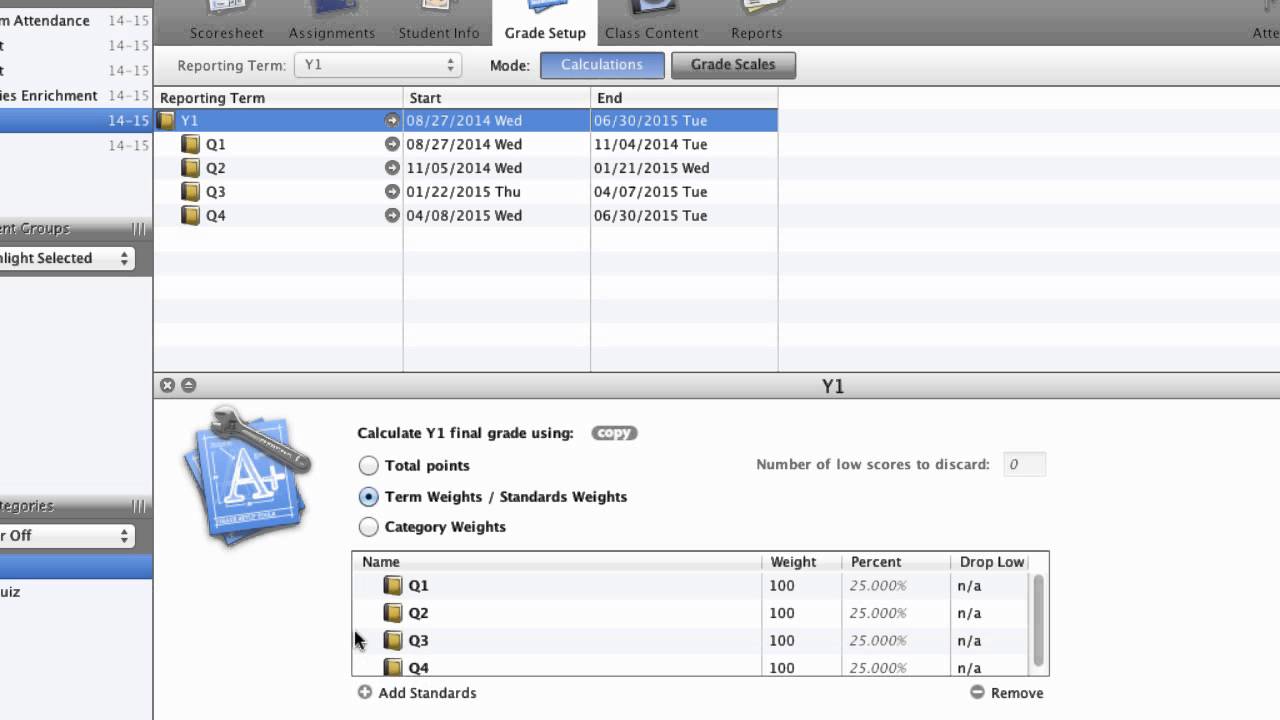Click the low scores to discard field
Image resolution: width=1280 pixels, height=720 pixels.
click(1024, 464)
